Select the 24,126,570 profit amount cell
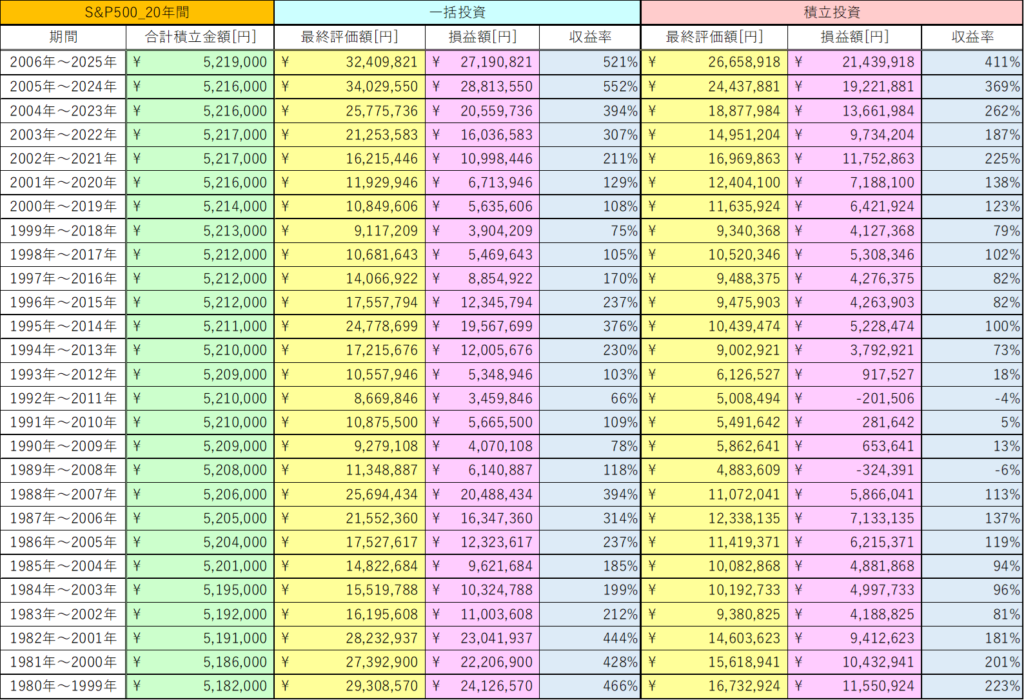 tap(482, 686)
